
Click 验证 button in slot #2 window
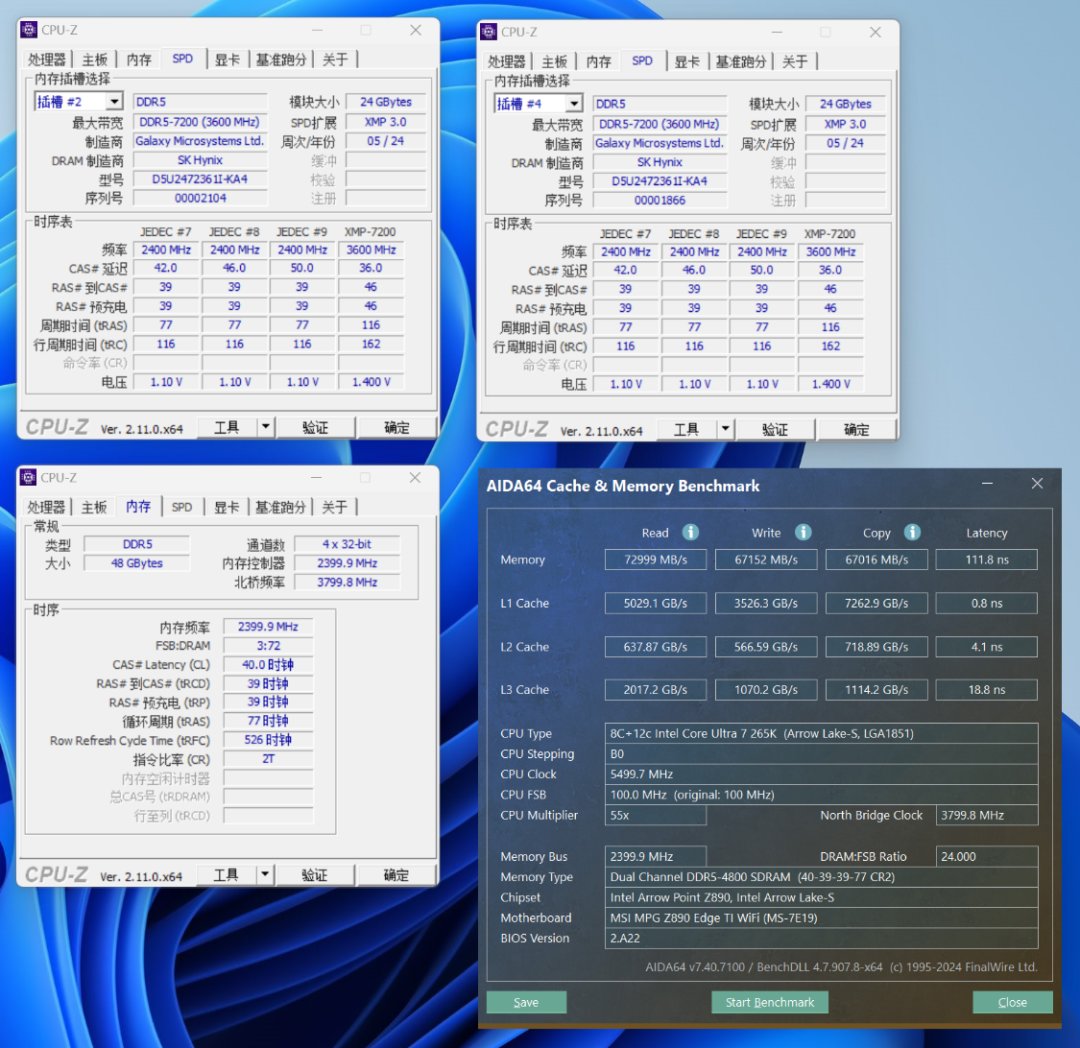point(315,427)
